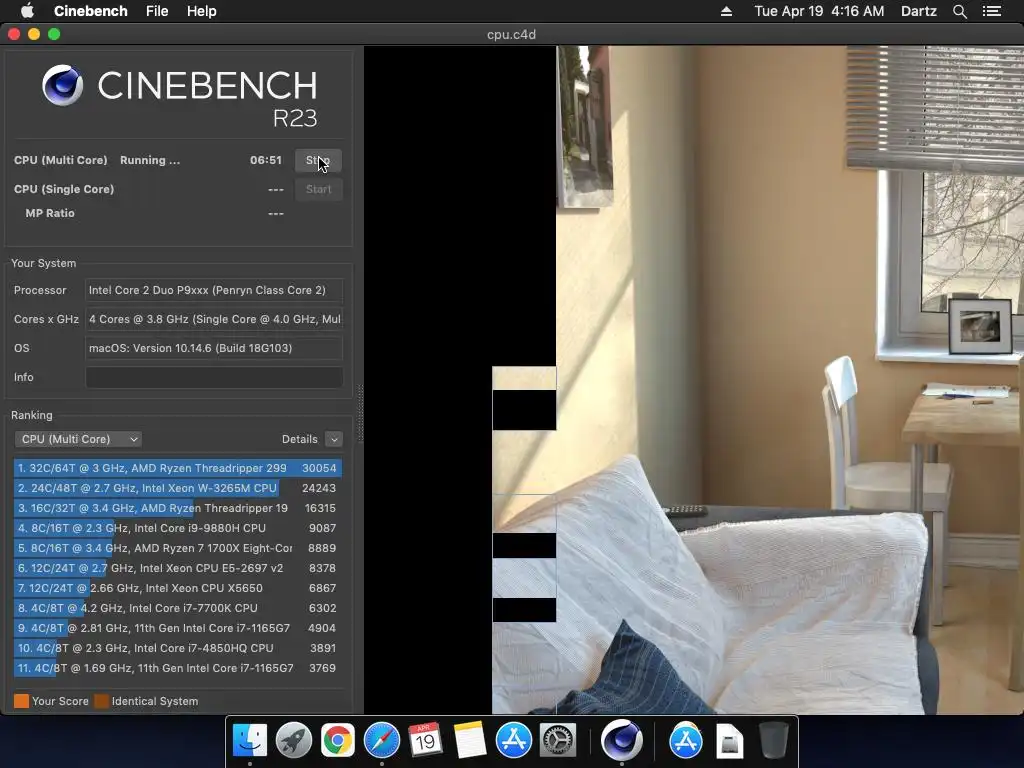Select the AMD Ryzen Threadripper 299 ranking row
The image size is (1024, 768).
[x=178, y=468]
